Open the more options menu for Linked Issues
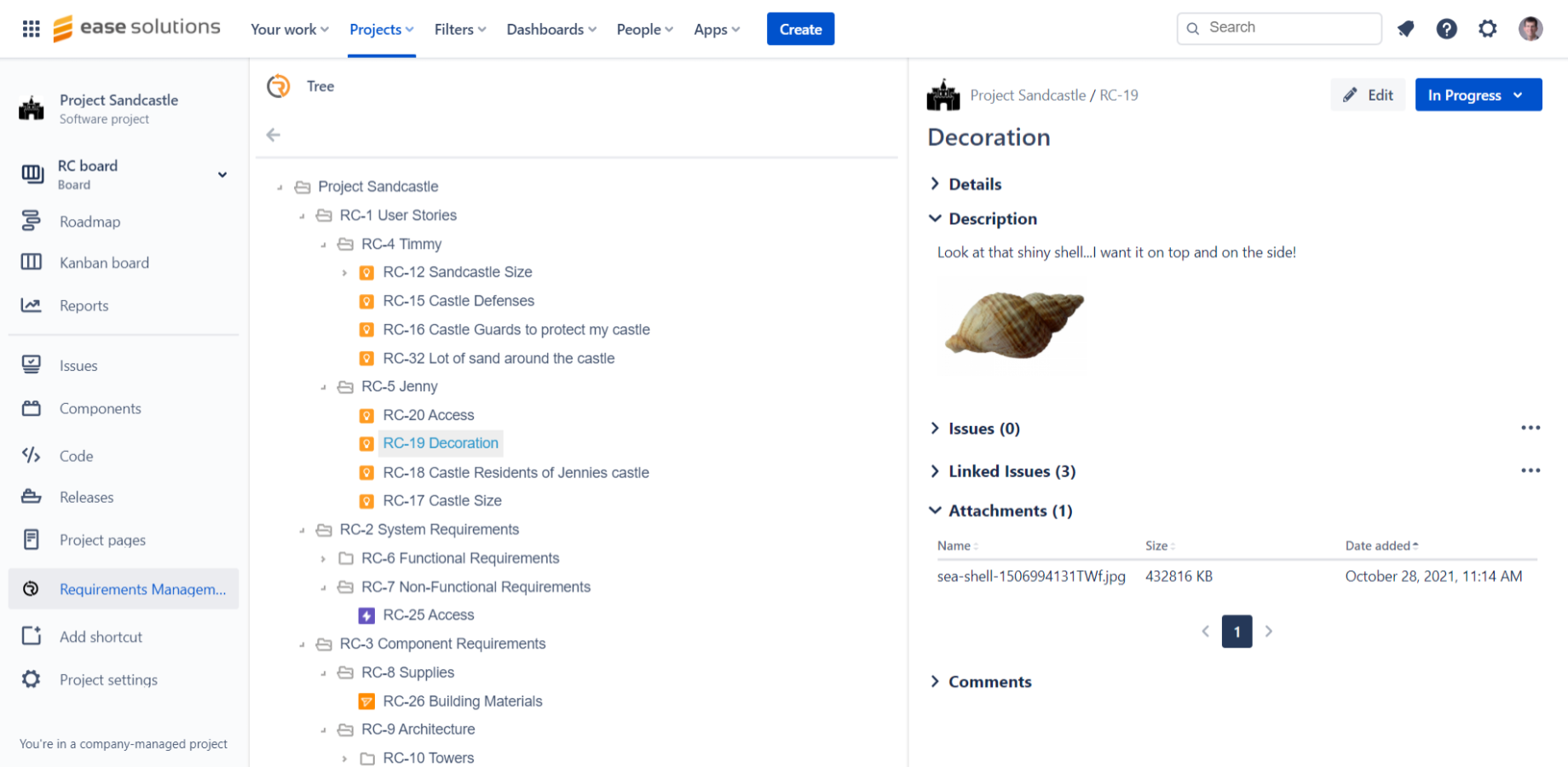 coord(1531,470)
